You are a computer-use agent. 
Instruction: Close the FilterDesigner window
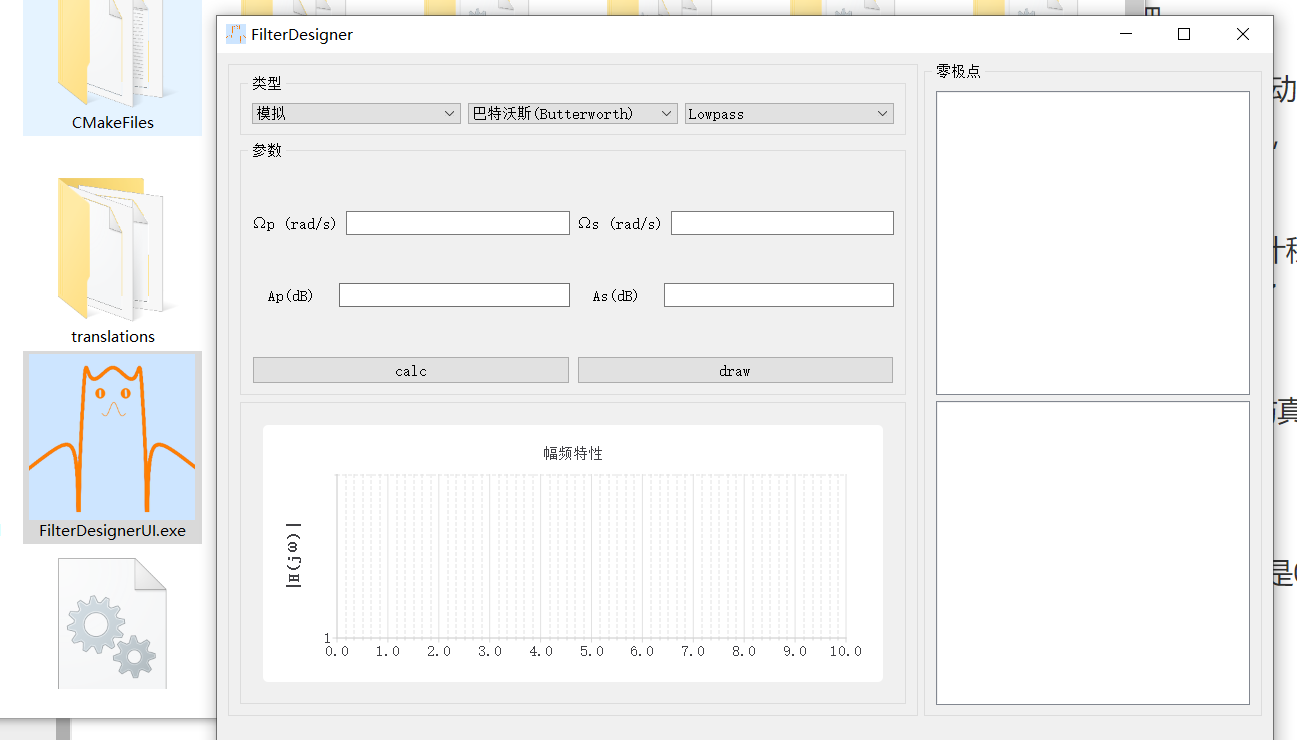1243,34
